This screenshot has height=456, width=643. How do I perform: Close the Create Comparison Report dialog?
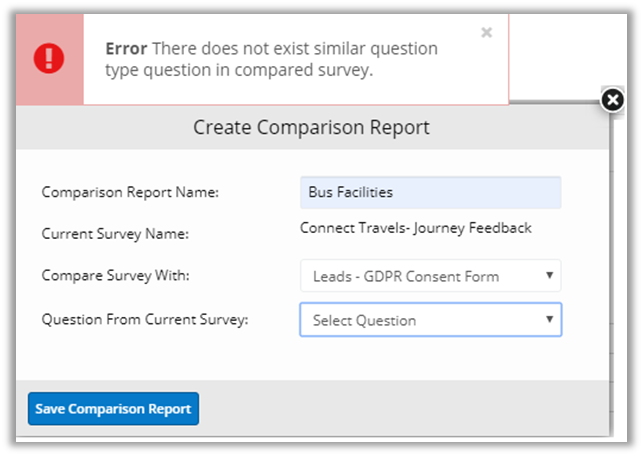tap(613, 99)
